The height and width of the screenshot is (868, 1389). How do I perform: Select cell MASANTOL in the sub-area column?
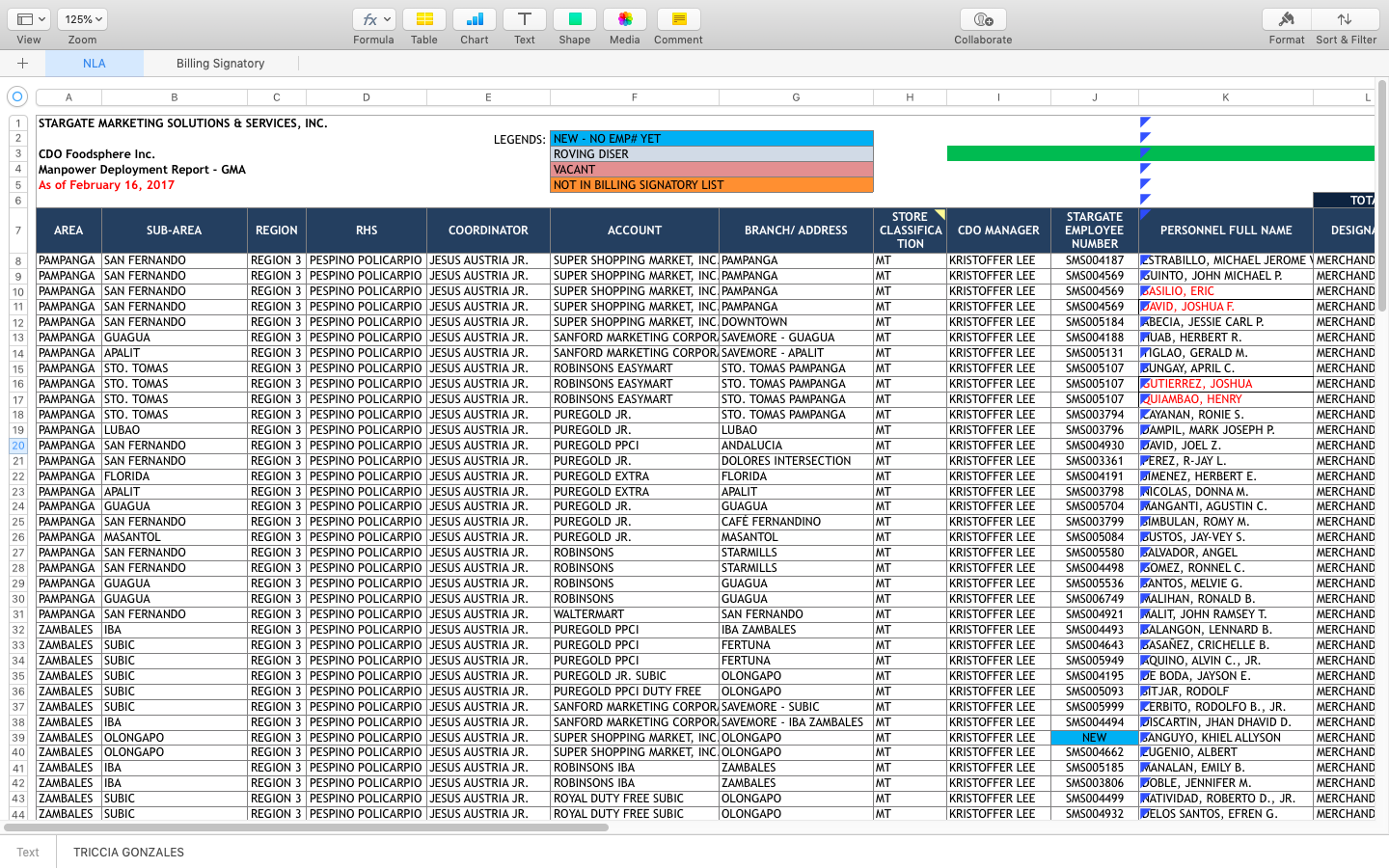click(175, 537)
